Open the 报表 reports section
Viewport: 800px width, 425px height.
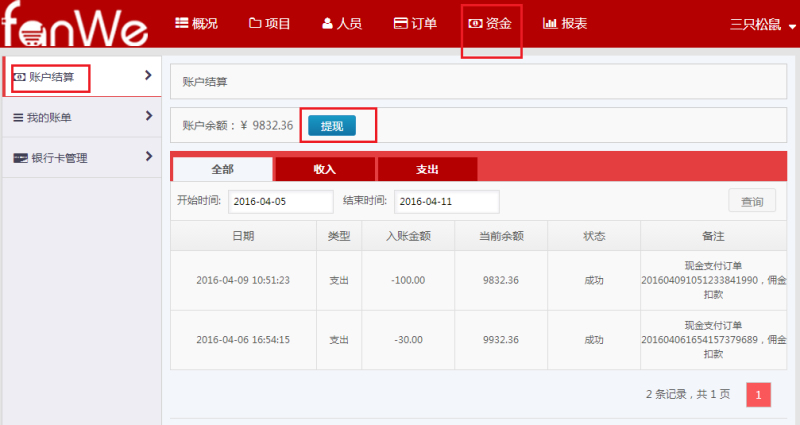coord(565,22)
